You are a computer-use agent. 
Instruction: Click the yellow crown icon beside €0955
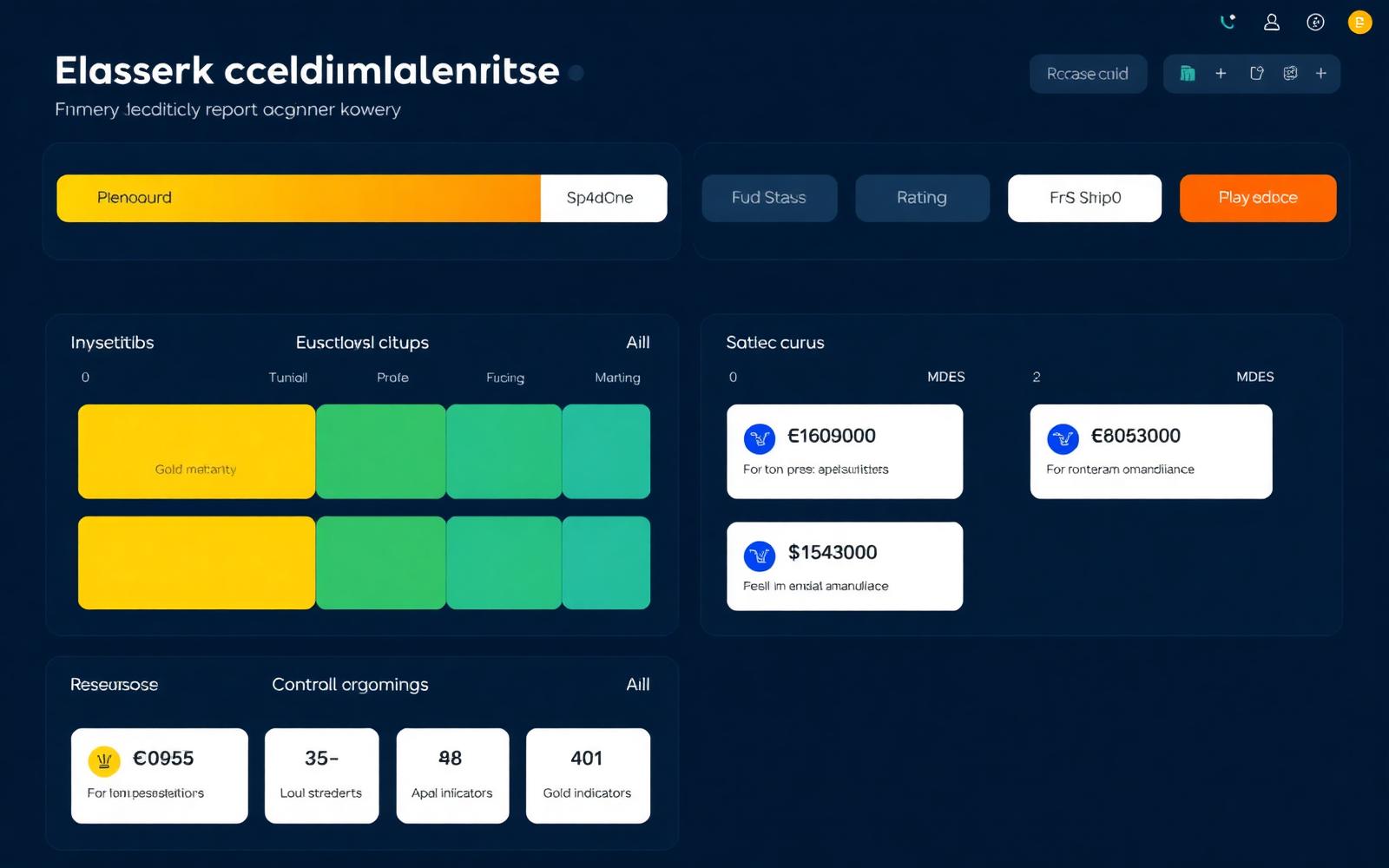tap(104, 761)
